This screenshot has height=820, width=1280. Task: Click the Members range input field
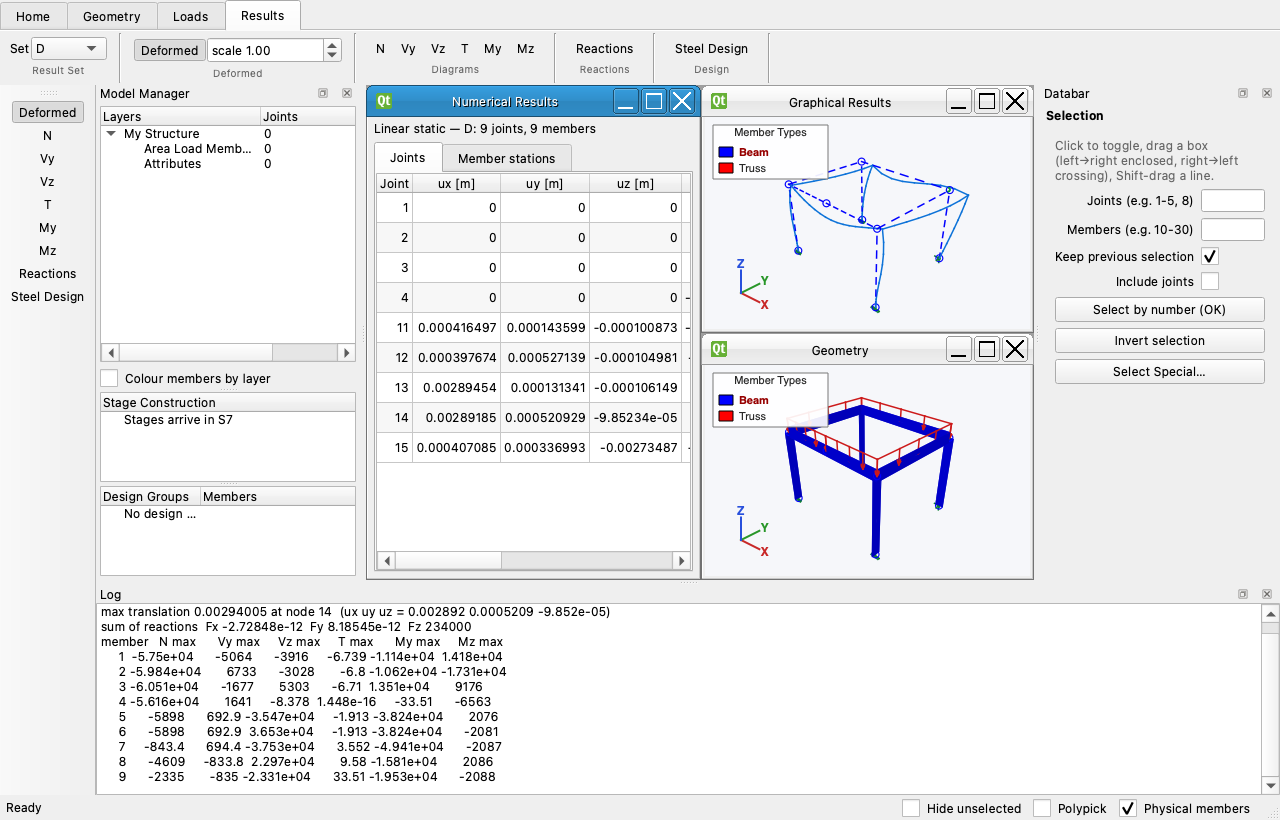(x=1232, y=230)
